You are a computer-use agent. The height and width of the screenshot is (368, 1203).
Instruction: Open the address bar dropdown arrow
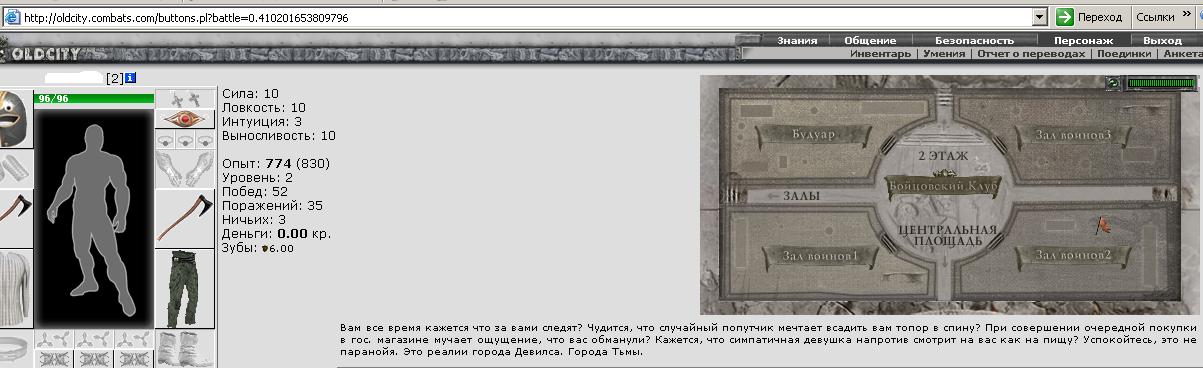pyautogui.click(x=1040, y=17)
